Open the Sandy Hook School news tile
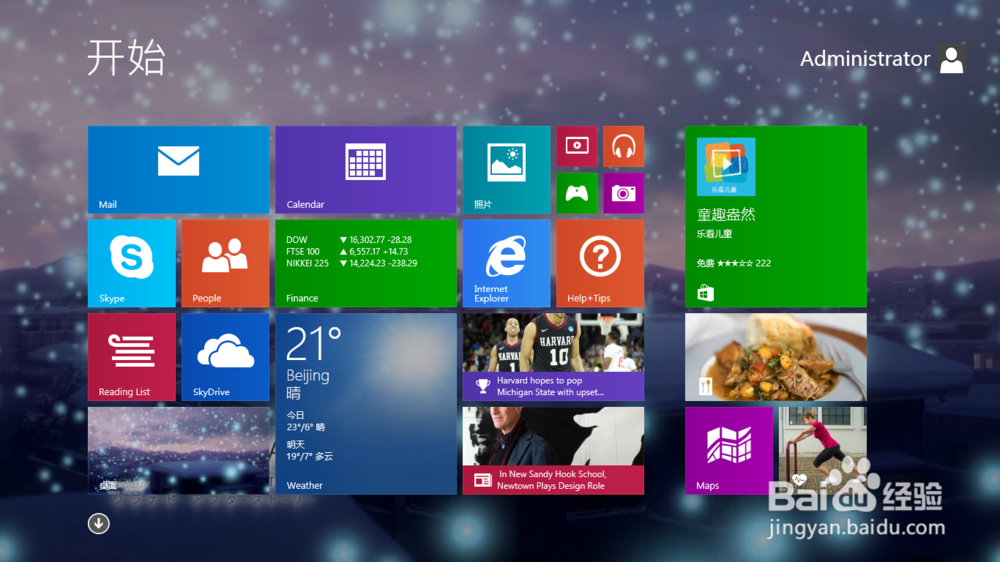Image resolution: width=1000 pixels, height=562 pixels. click(554, 451)
